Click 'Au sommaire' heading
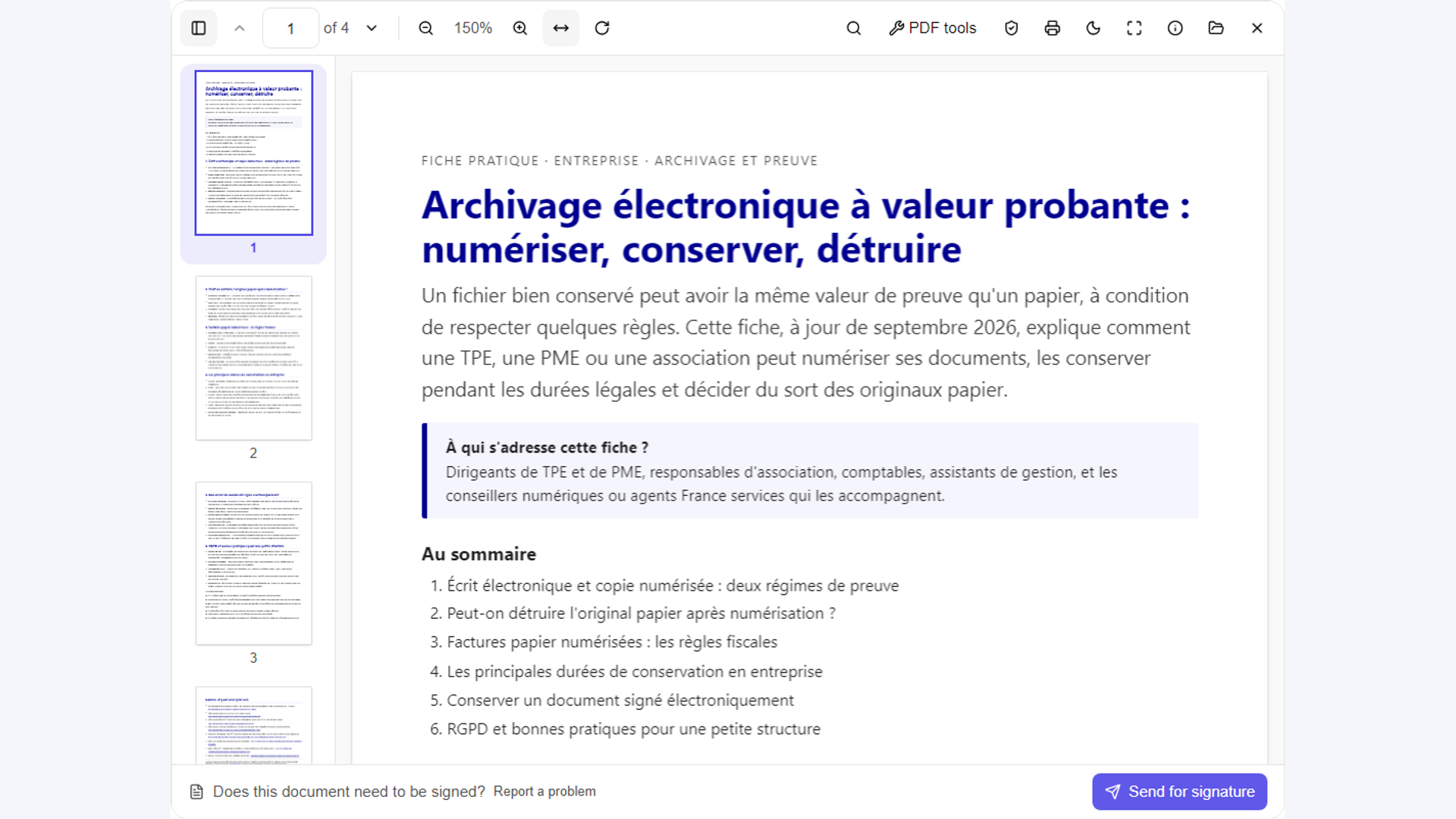The image size is (1456, 819). 479,554
